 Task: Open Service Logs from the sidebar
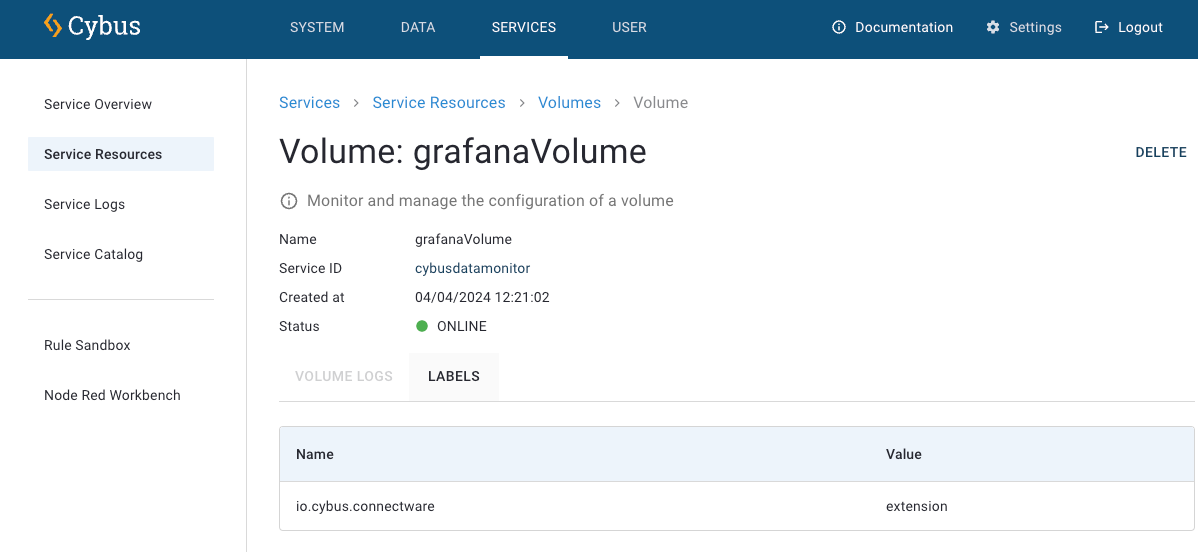click(85, 204)
